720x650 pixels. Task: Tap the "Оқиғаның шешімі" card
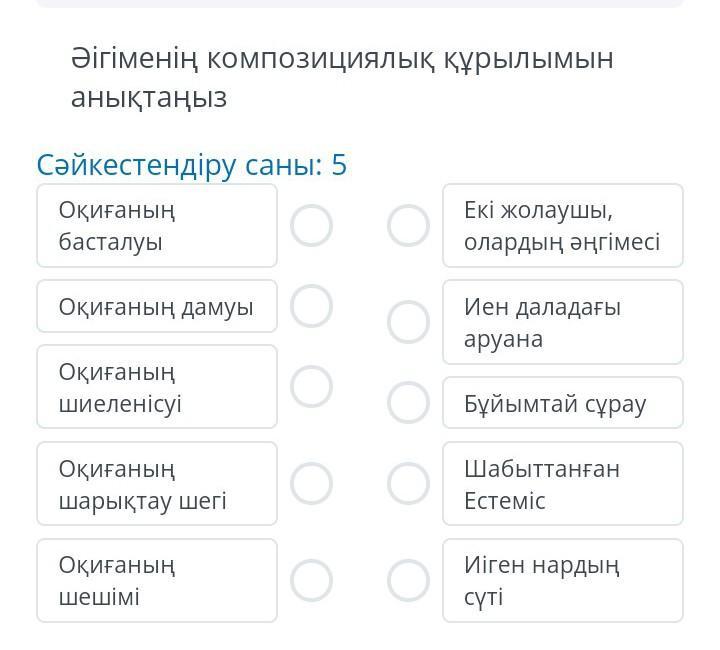tap(157, 580)
